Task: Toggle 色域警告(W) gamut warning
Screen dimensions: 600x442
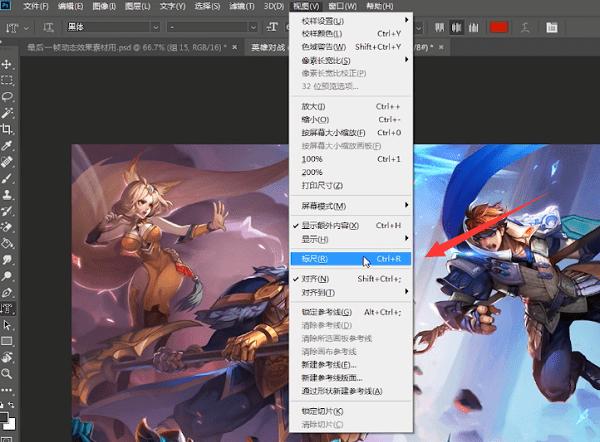Action: point(350,47)
